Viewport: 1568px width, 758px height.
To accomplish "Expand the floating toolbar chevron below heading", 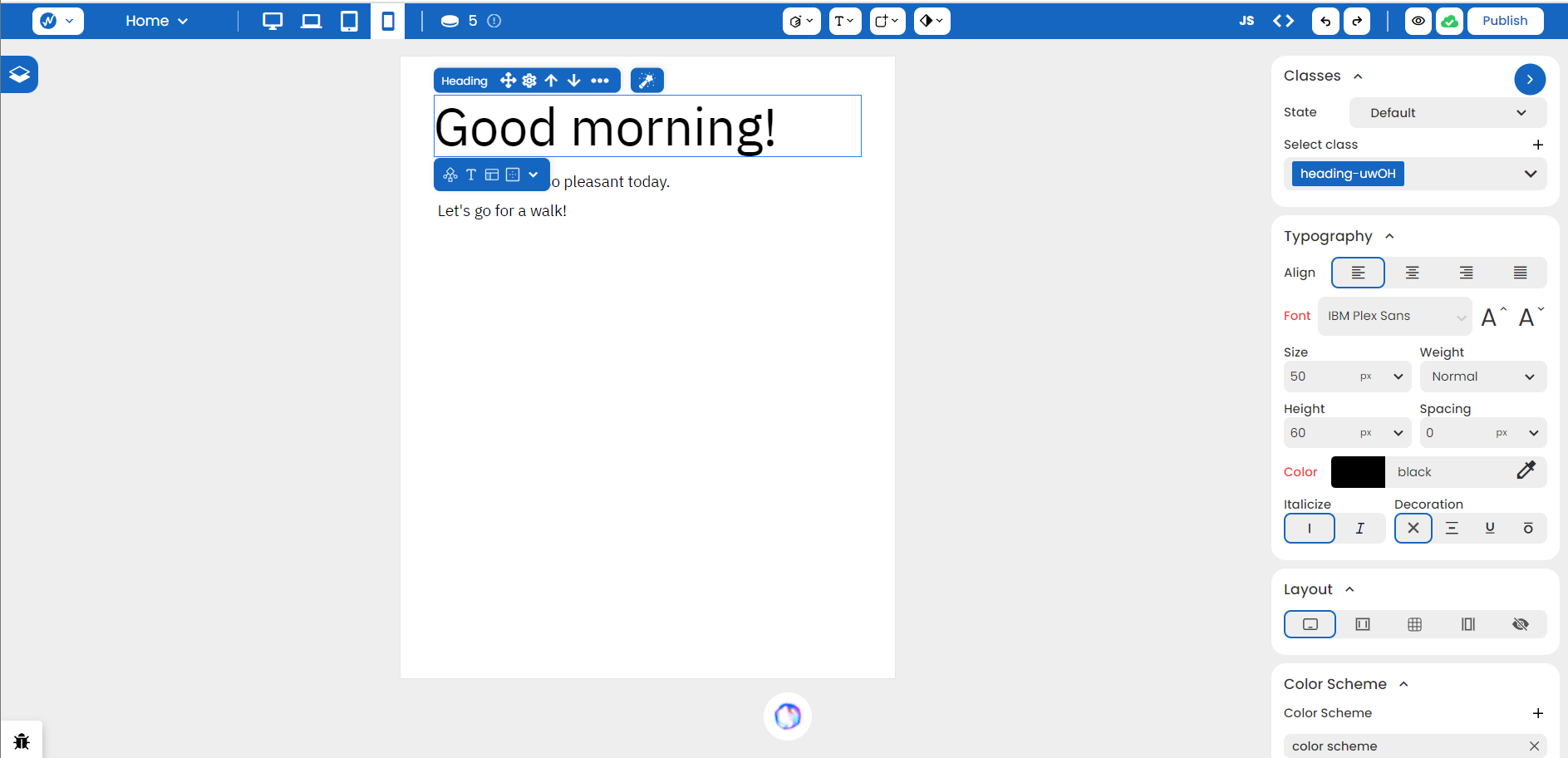I will pyautogui.click(x=533, y=175).
